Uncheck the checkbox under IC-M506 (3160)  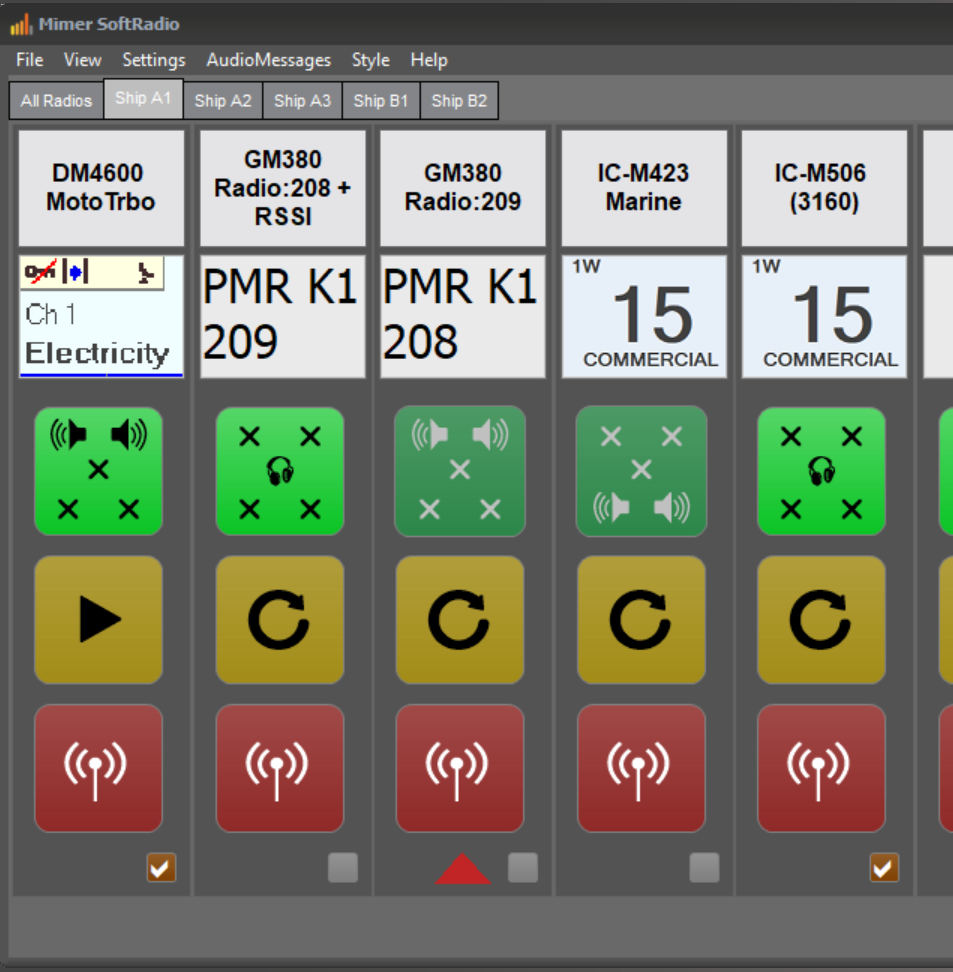click(x=884, y=868)
